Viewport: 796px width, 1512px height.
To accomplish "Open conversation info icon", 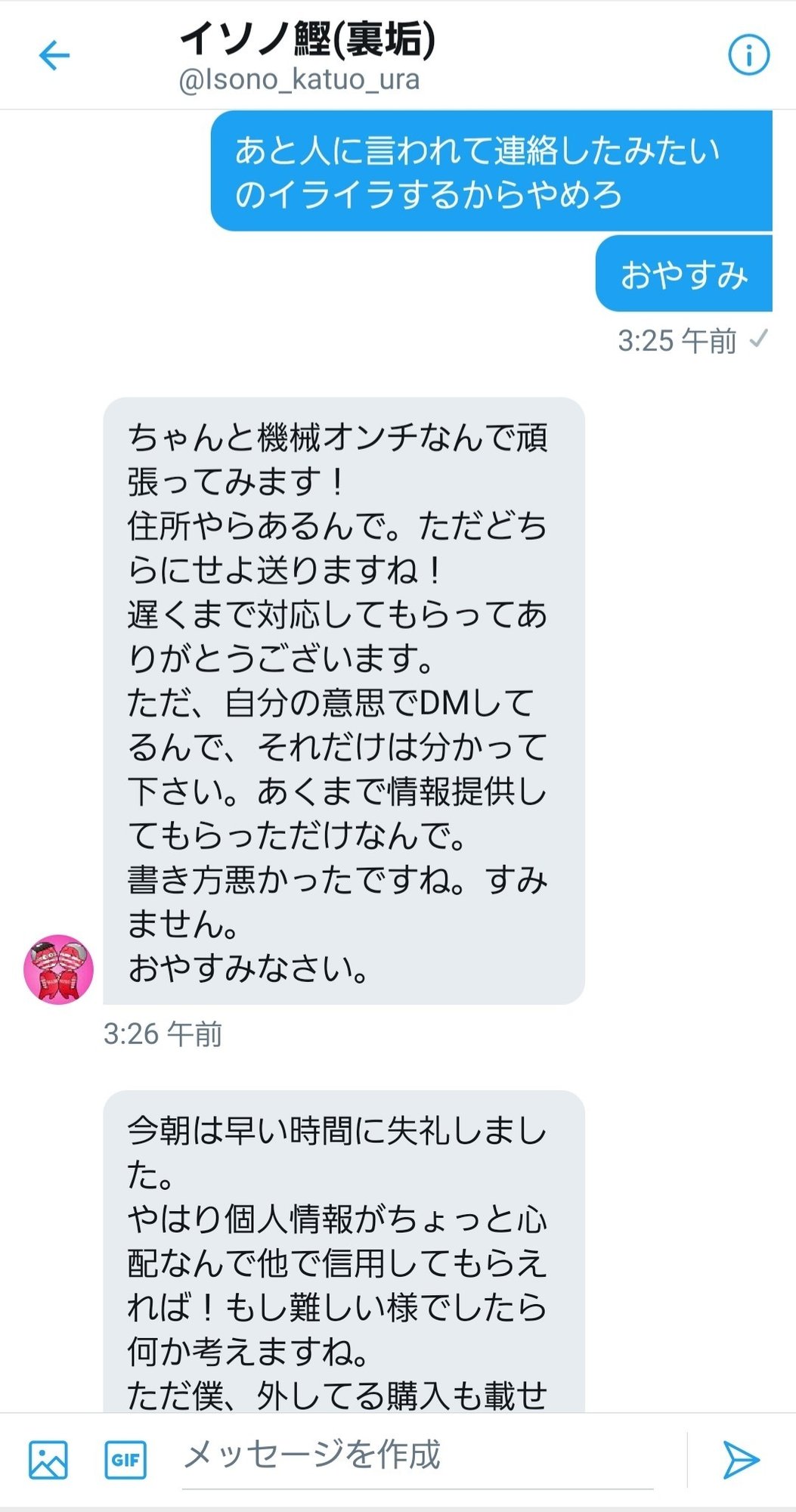I will pyautogui.click(x=748, y=55).
